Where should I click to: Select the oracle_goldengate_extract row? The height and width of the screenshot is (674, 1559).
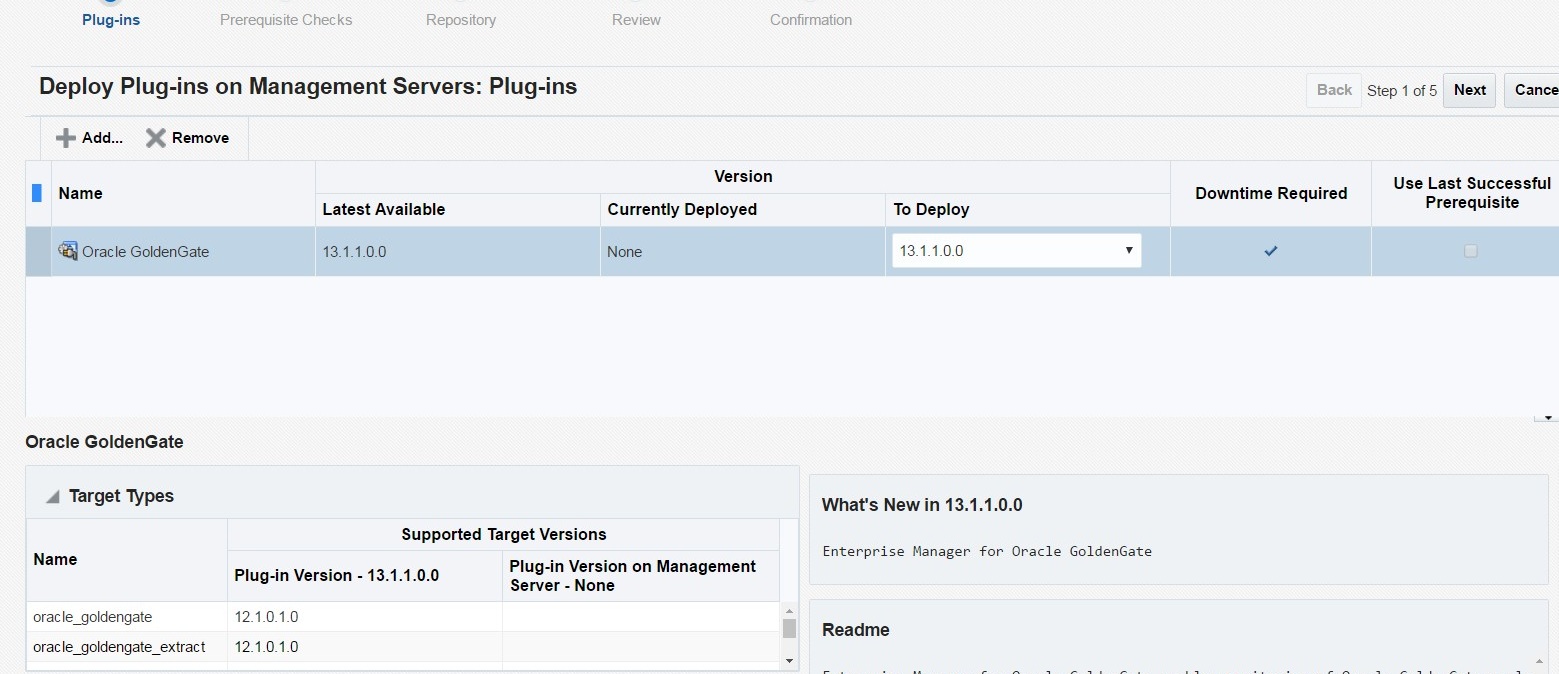(403, 647)
